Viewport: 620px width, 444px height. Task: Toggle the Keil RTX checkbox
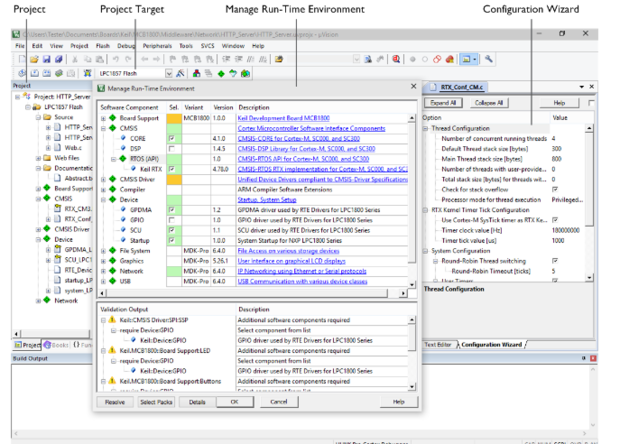tap(171, 169)
